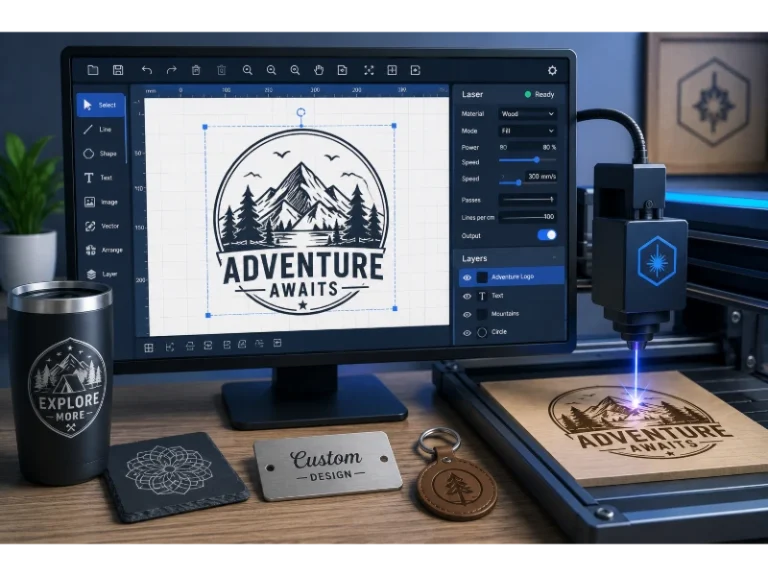Hide the Mountains layer via its eye icon
The image size is (768, 576).
[x=467, y=314]
